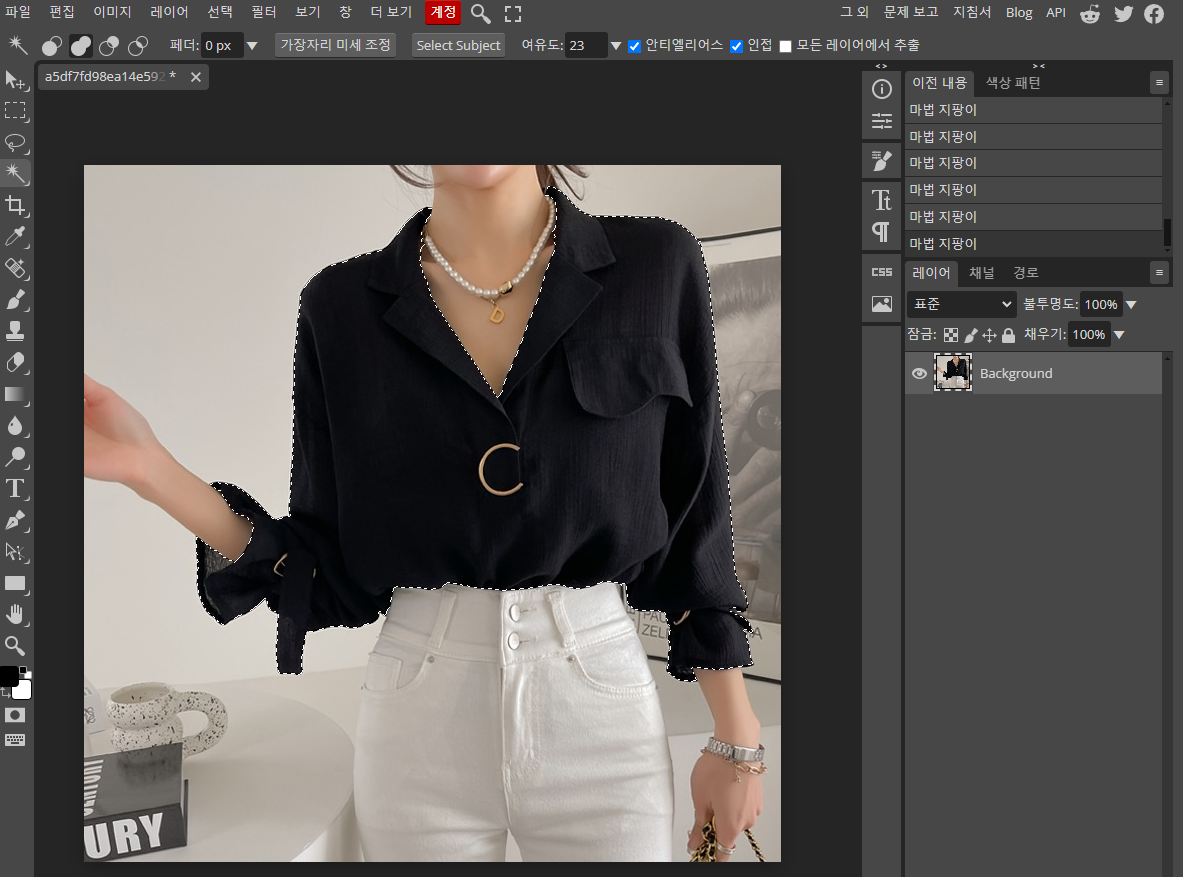Screen dimensions: 1183x877
Task: Set selection mode to New selection
Action: 52,46
